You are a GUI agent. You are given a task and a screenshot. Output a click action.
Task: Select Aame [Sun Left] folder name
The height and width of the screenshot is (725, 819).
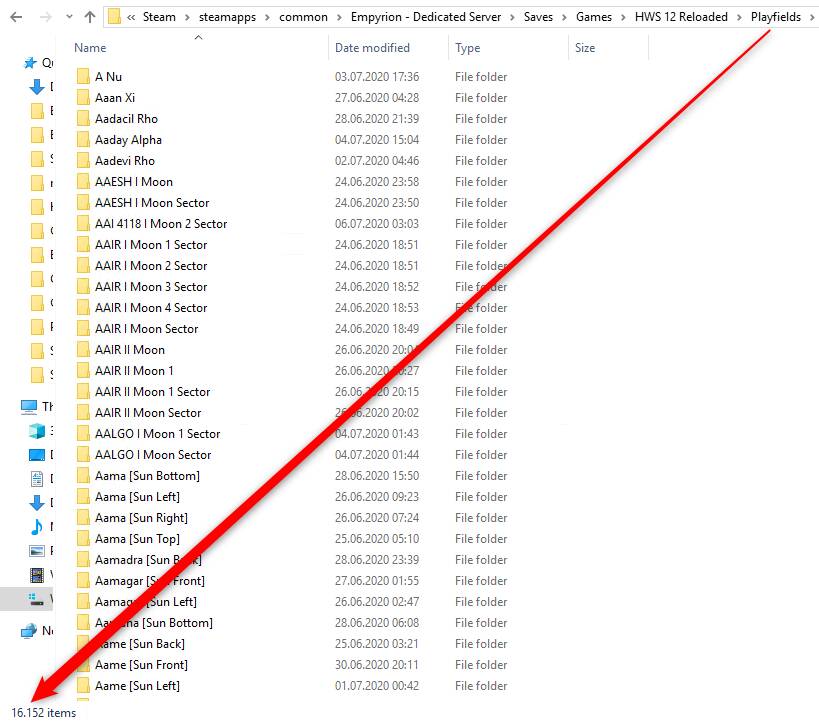[137, 685]
